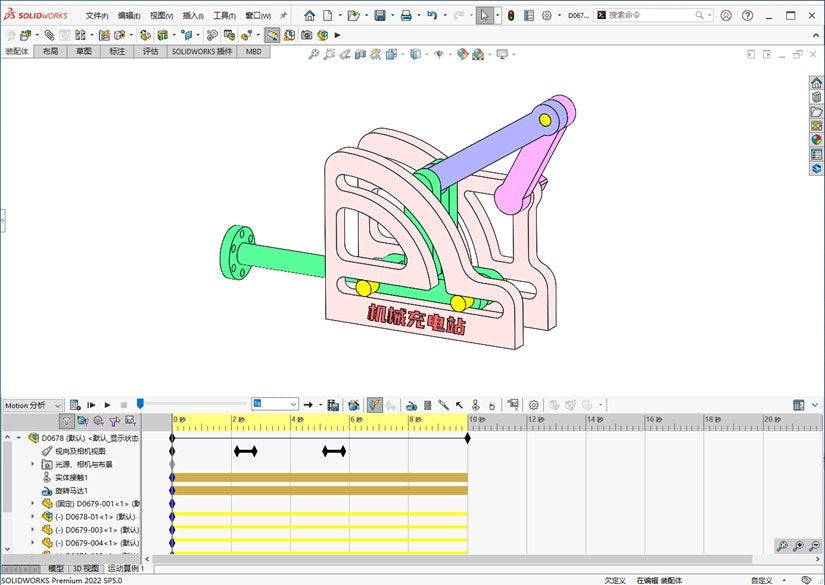Activate the Select cursor tool
825x585 pixels.
pos(485,16)
